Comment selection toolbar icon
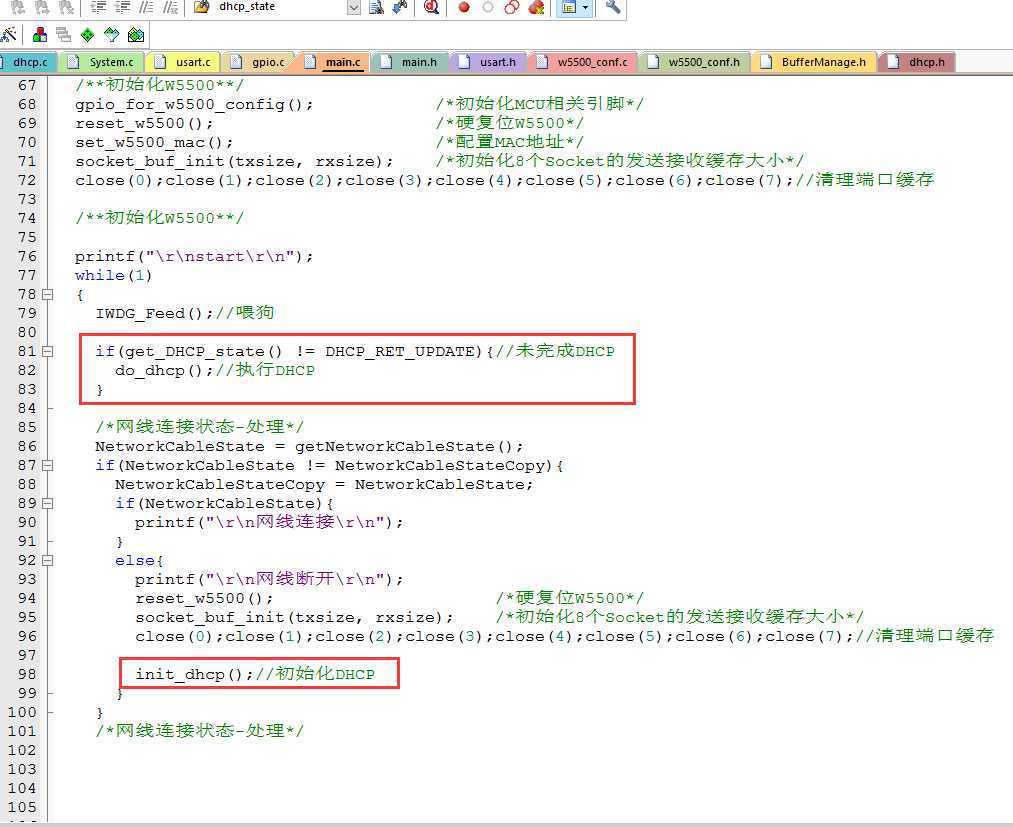The image size is (1013, 827). (147, 7)
